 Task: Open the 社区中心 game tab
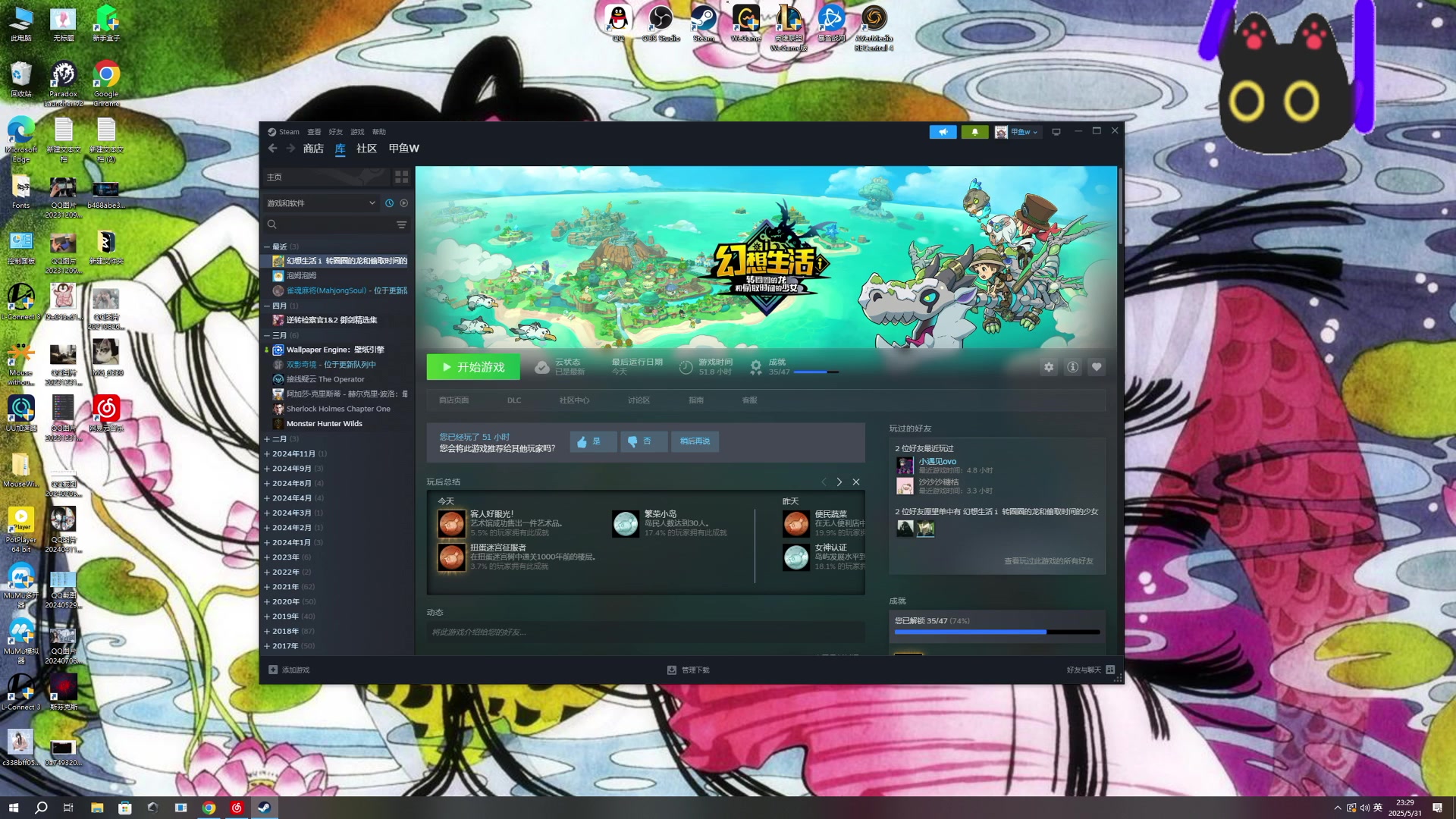pyautogui.click(x=574, y=400)
